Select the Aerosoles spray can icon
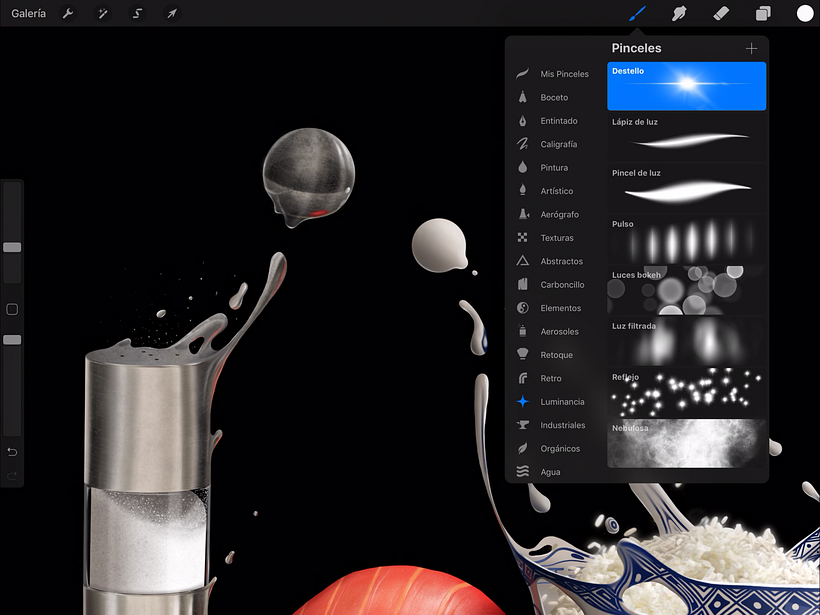 pyautogui.click(x=522, y=331)
